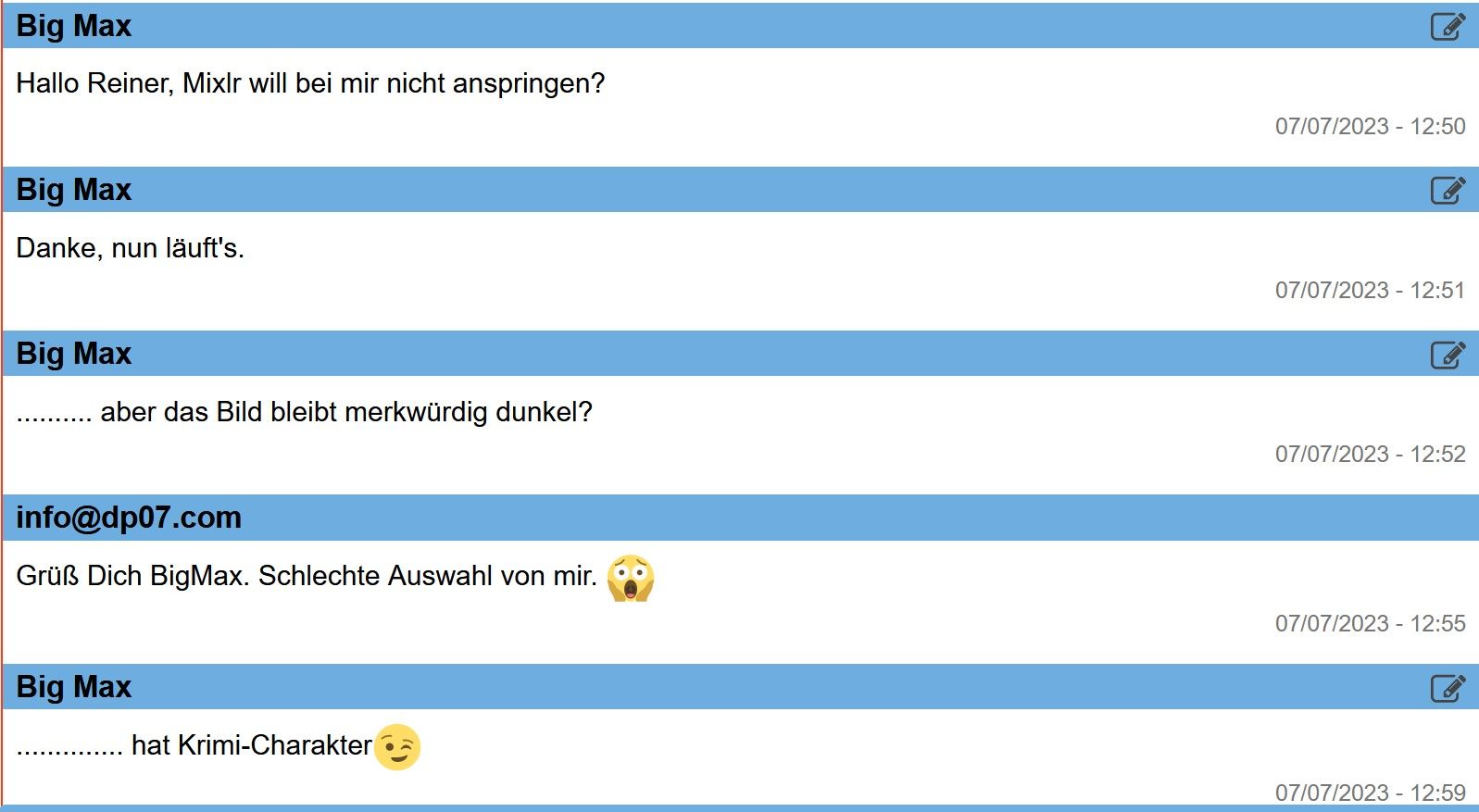
Task: Click Big Max name above "hat Krimi-Charakter"
Action: tap(74, 687)
